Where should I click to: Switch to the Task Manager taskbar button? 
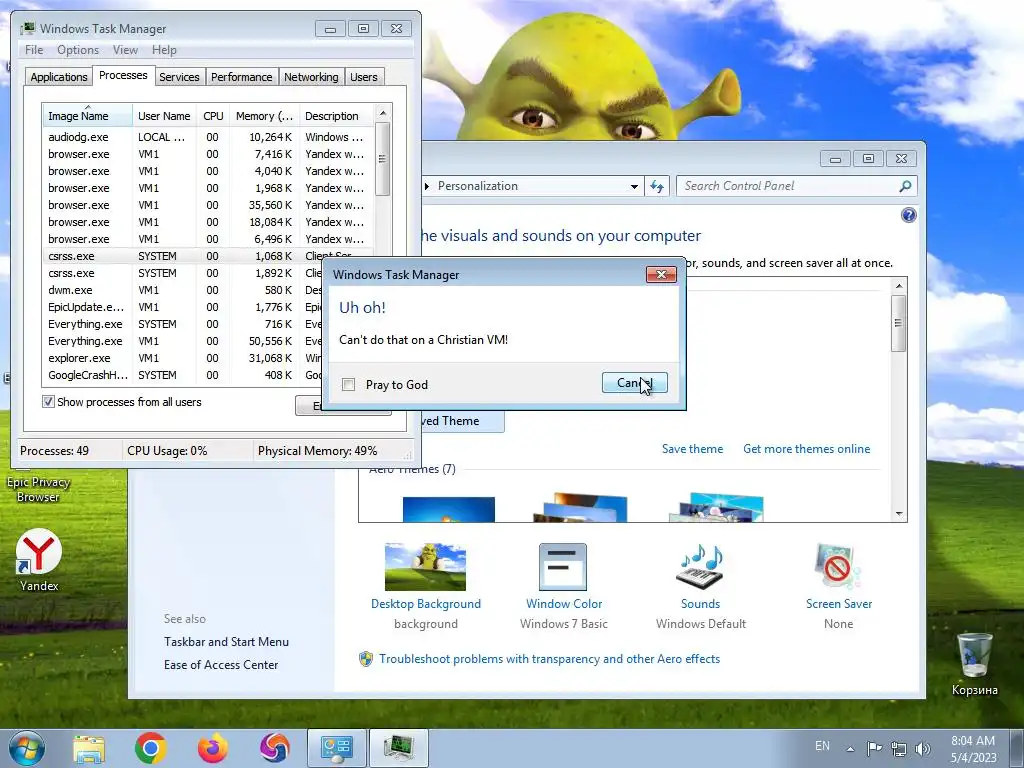coord(399,748)
